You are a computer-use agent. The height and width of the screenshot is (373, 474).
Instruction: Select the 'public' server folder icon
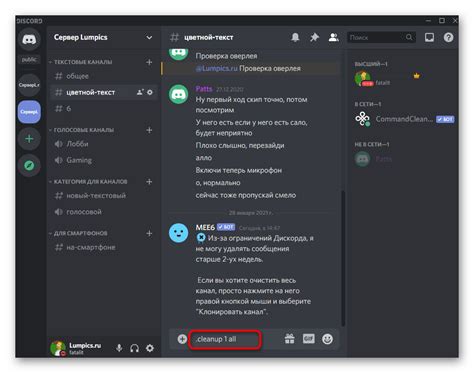pyautogui.click(x=29, y=60)
